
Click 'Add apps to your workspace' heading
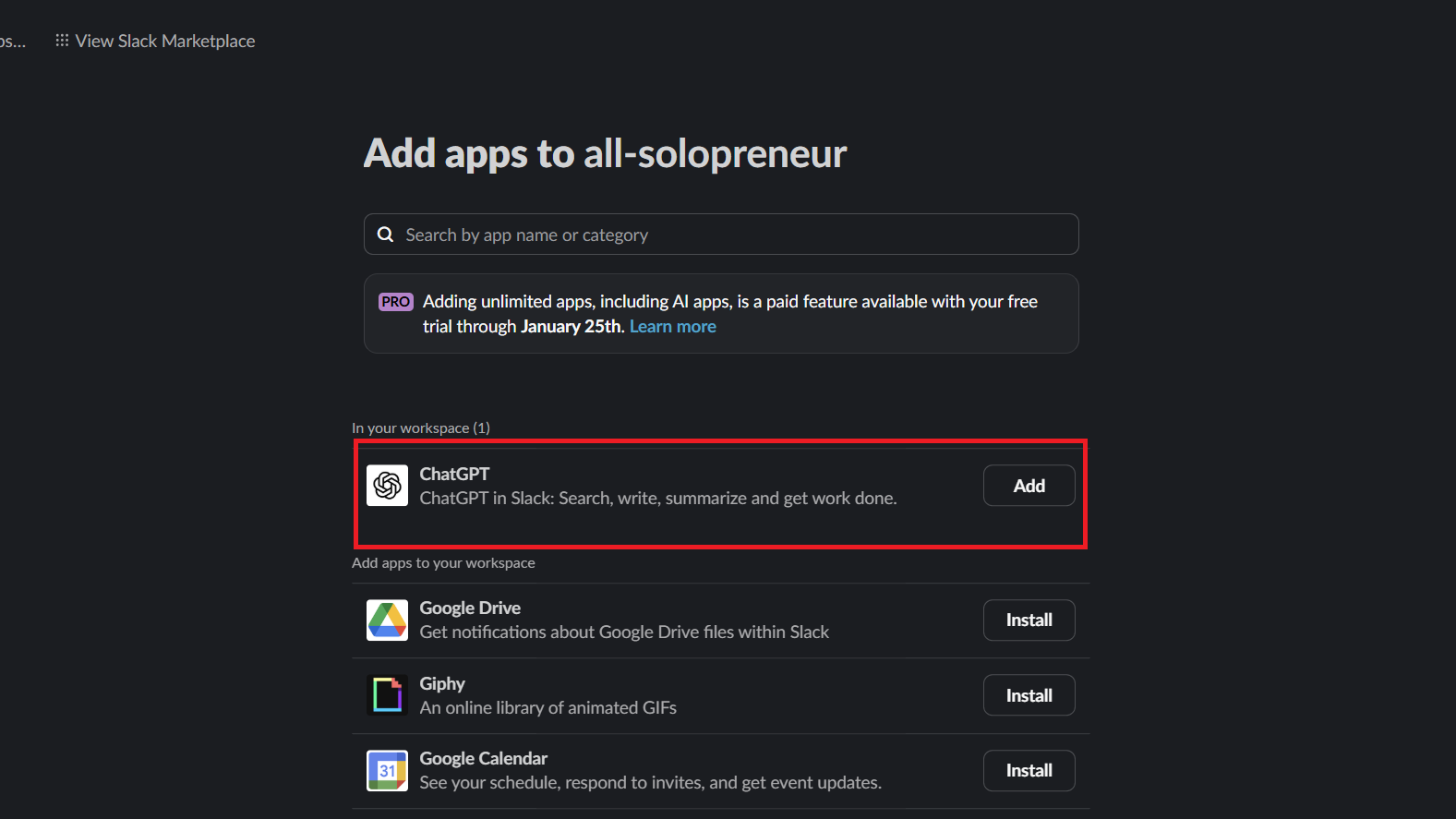coord(443,562)
